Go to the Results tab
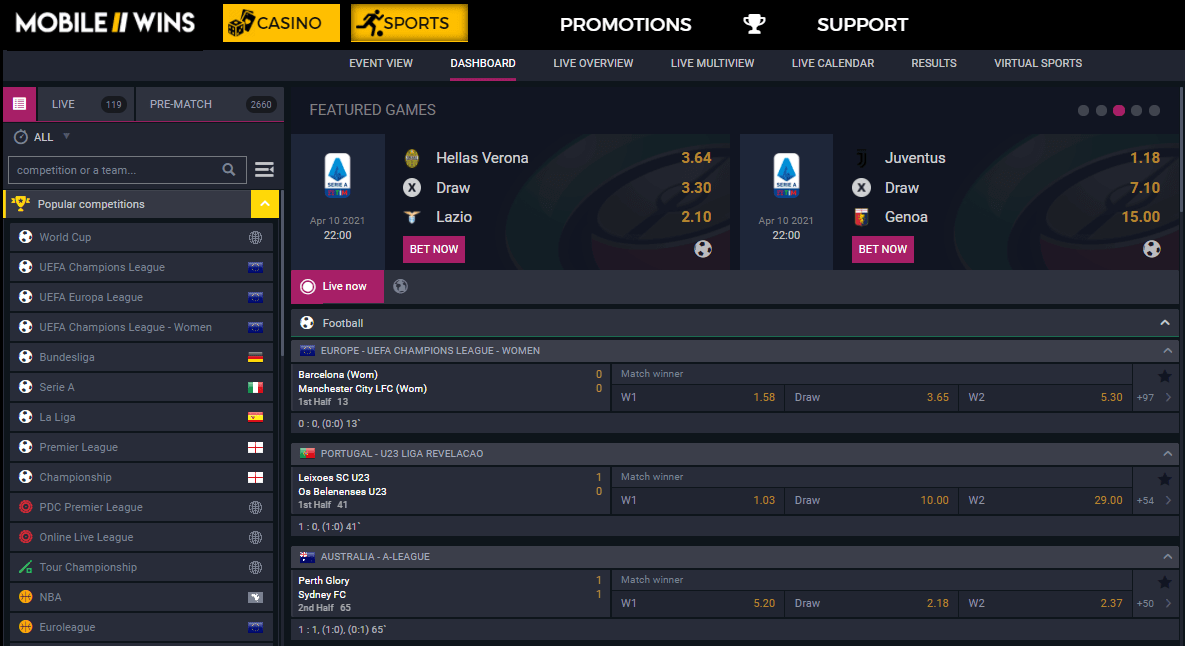Image resolution: width=1185 pixels, height=646 pixels. pos(934,63)
